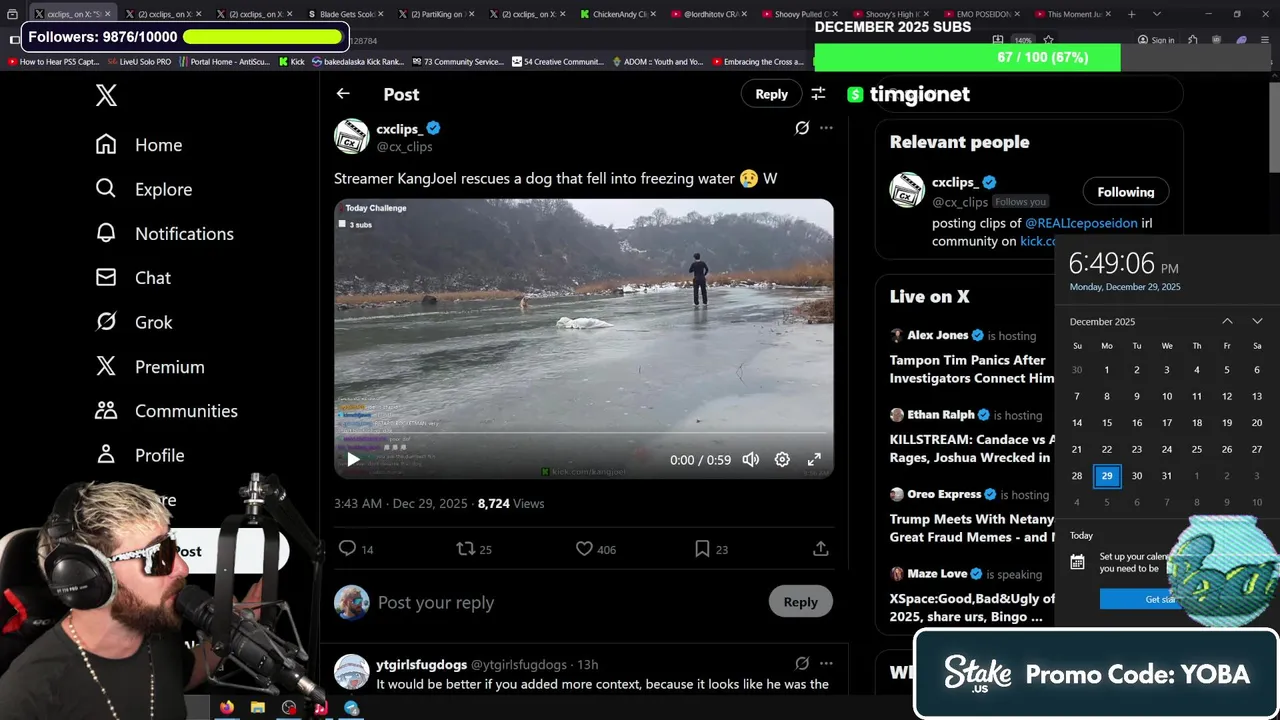Select December 30 in calendar
Image resolution: width=1280 pixels, height=720 pixels.
click(1137, 476)
